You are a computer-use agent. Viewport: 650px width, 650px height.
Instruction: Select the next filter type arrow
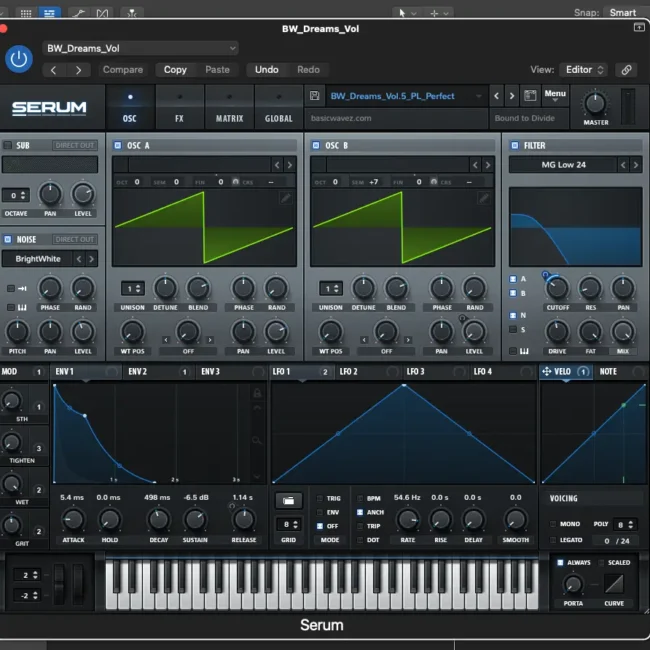[635, 165]
